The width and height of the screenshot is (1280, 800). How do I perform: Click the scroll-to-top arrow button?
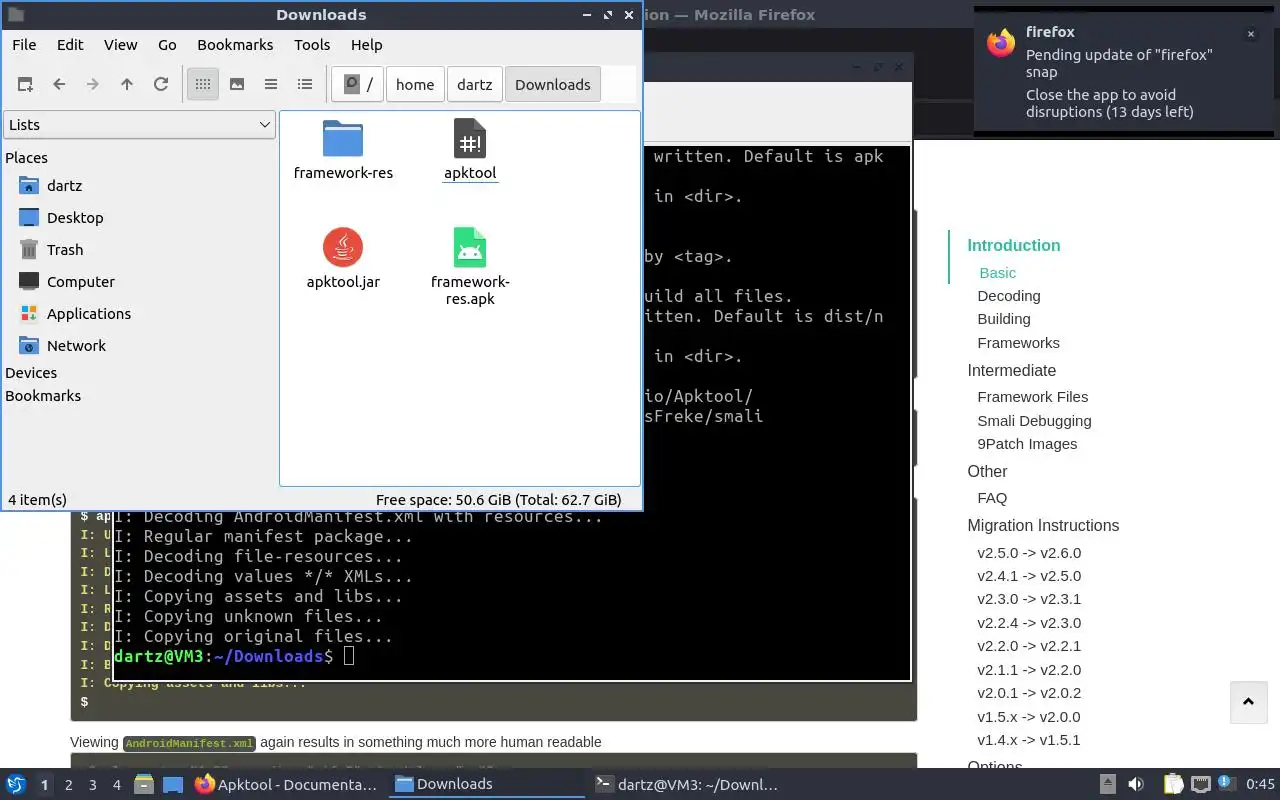(x=1248, y=702)
